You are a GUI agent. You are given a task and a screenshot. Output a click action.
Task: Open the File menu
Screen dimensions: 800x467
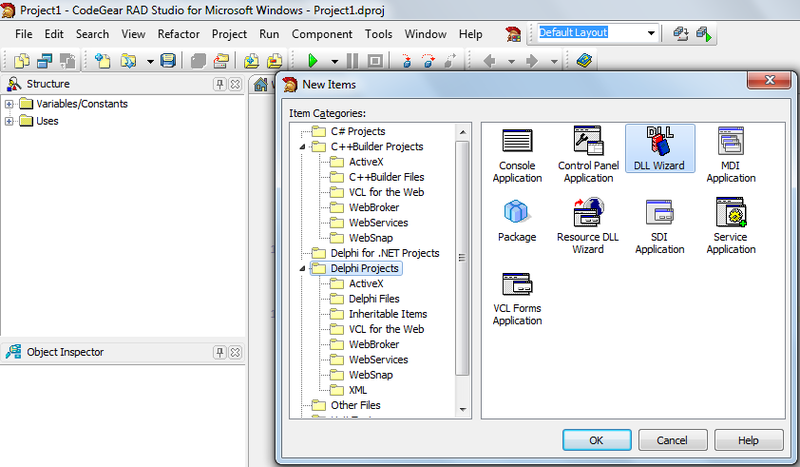23,34
